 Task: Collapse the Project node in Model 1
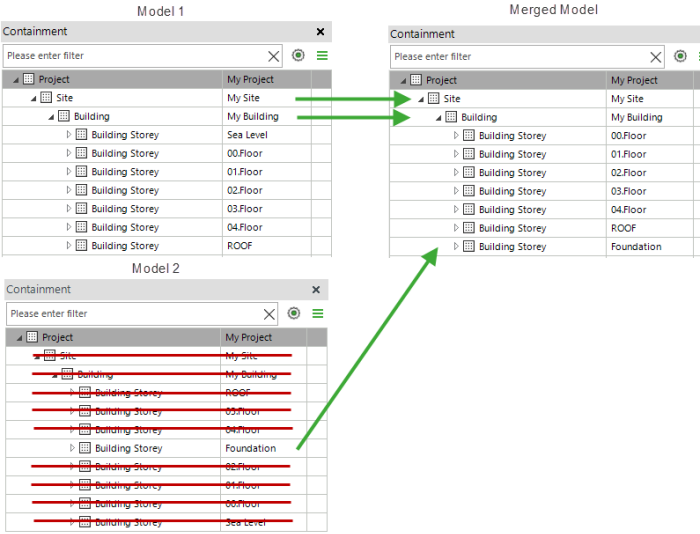click(x=16, y=80)
